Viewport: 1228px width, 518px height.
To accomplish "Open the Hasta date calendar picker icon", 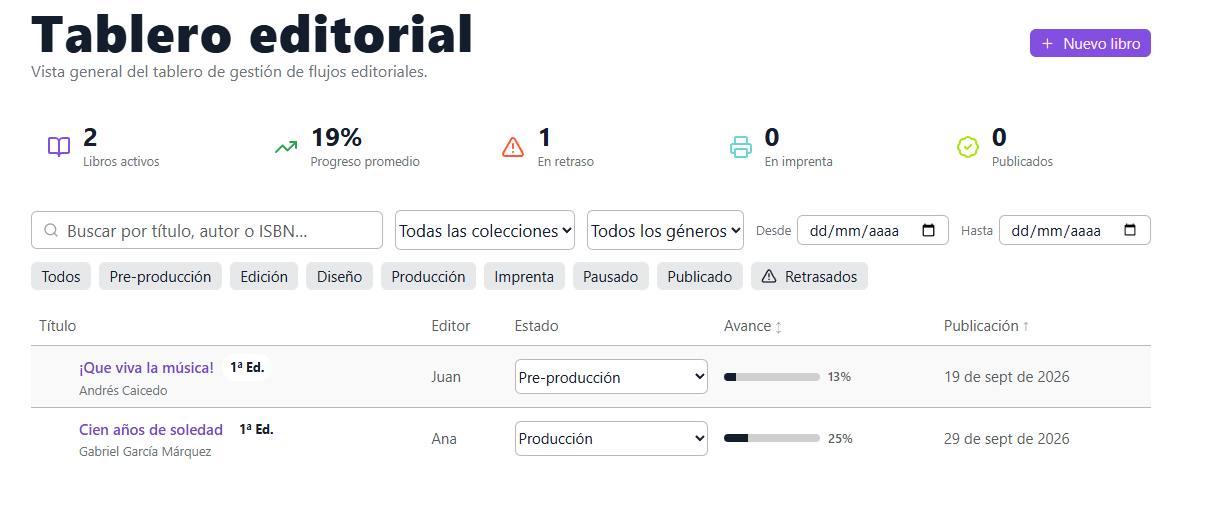I will click(x=1130, y=230).
